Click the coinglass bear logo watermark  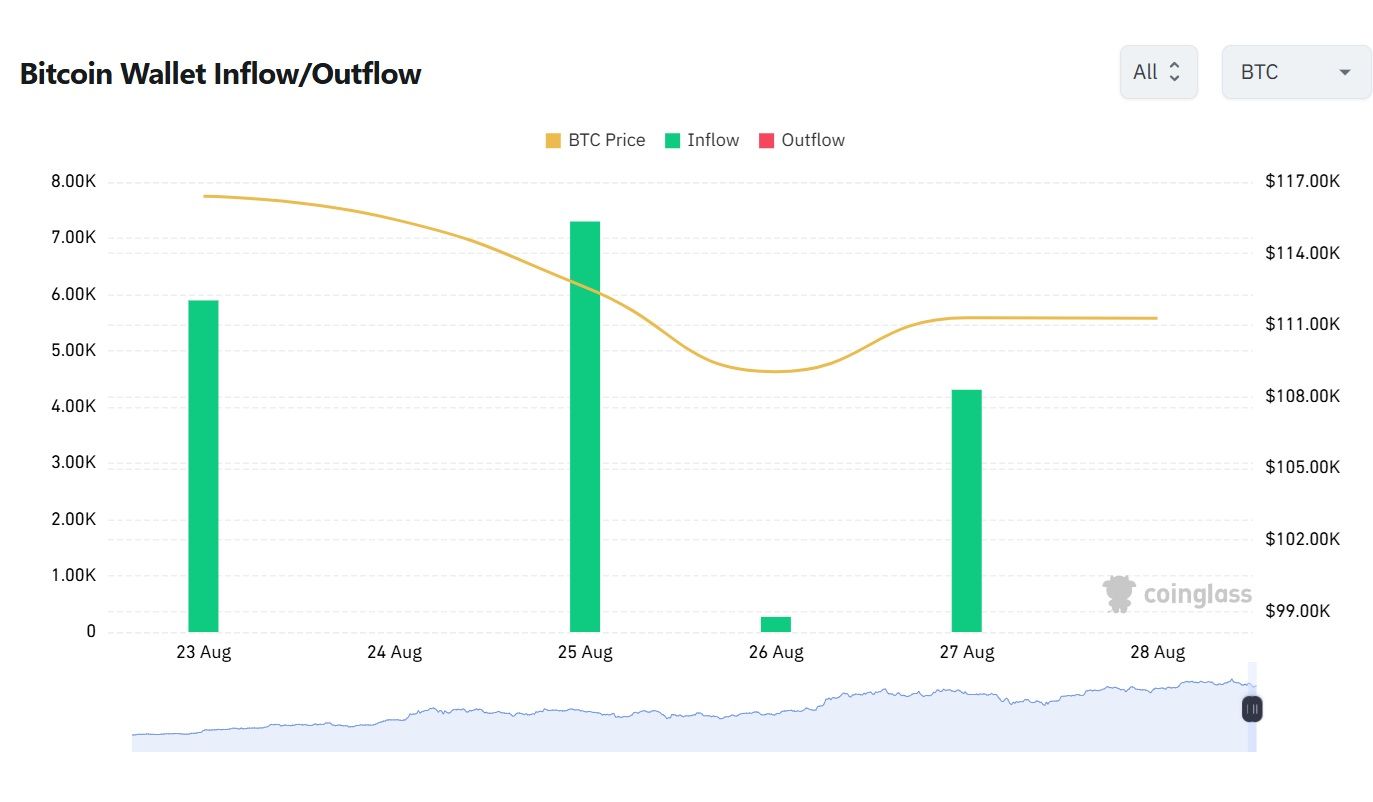[1117, 593]
